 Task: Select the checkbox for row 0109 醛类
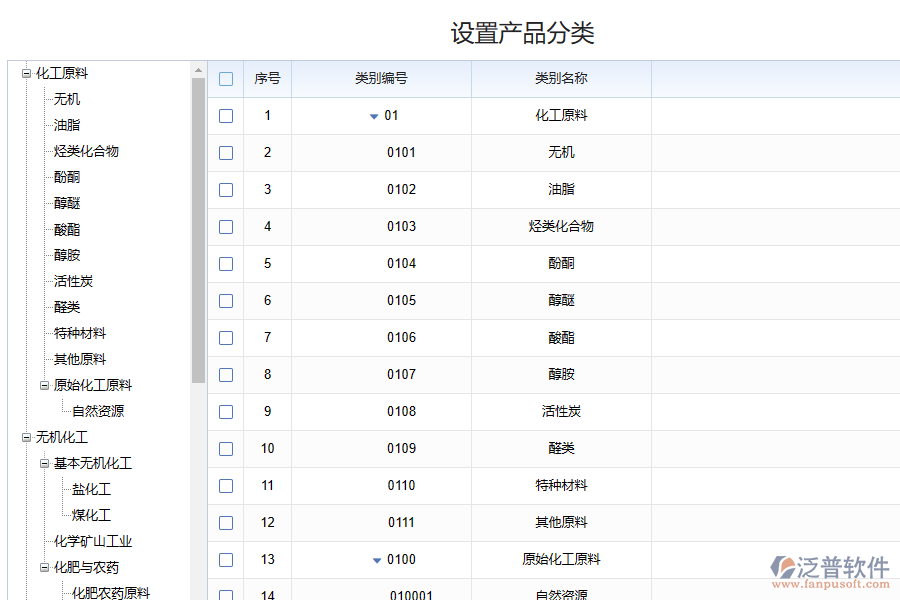pos(226,449)
